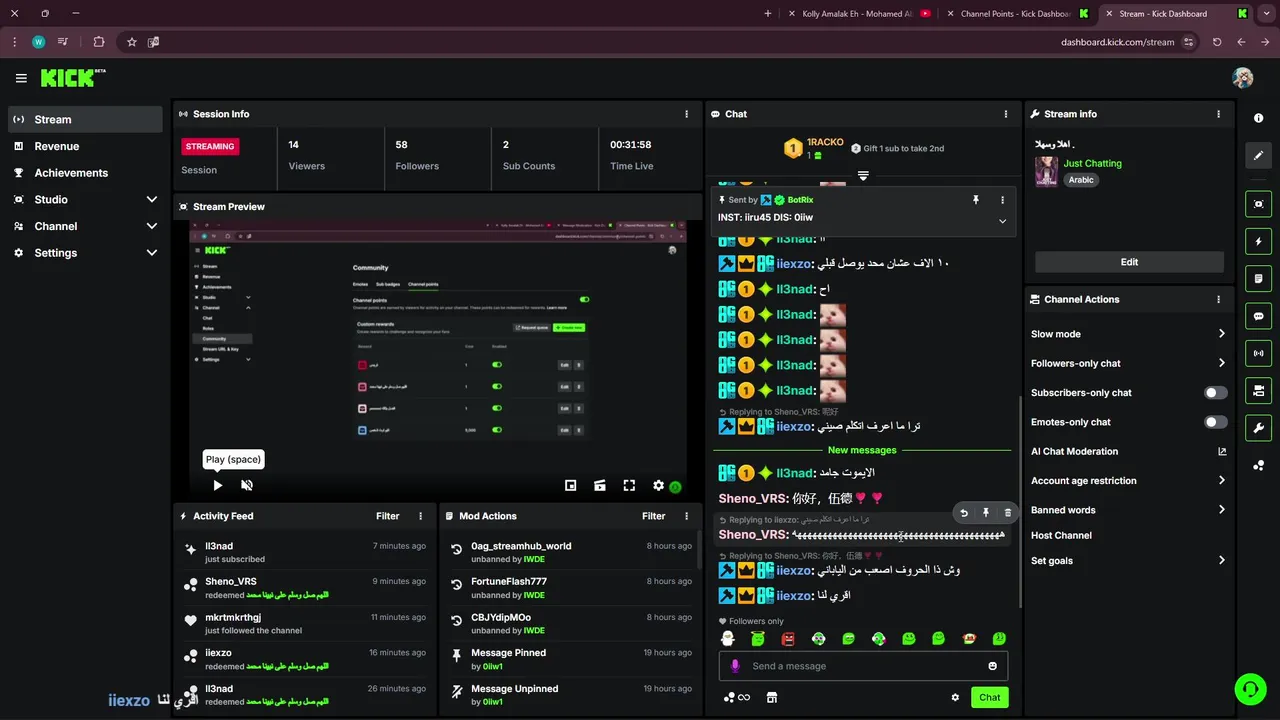This screenshot has height=720, width=1280.
Task: Open Slow mode options
Action: point(1129,334)
